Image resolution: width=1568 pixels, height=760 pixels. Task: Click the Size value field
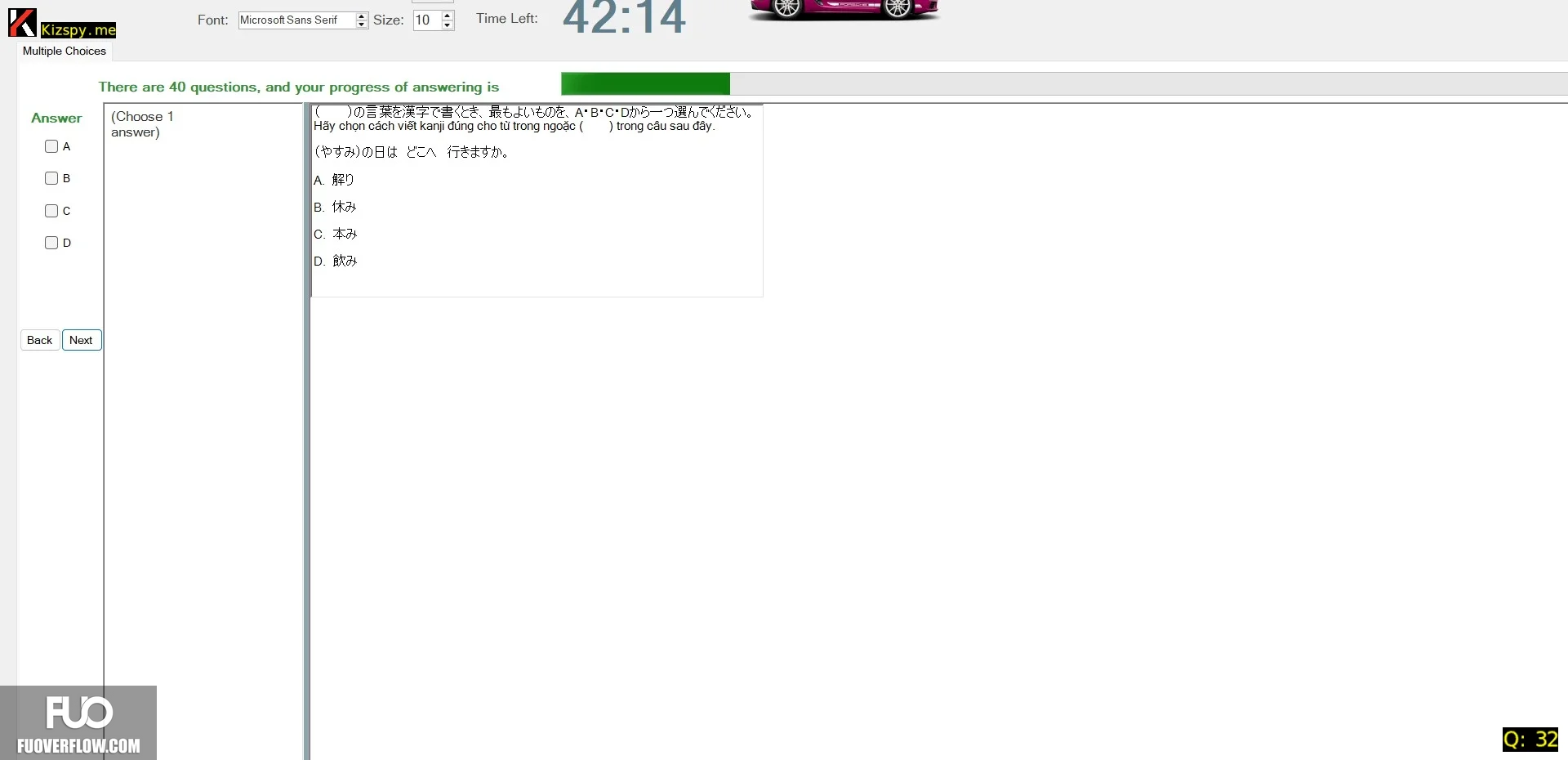(x=427, y=20)
